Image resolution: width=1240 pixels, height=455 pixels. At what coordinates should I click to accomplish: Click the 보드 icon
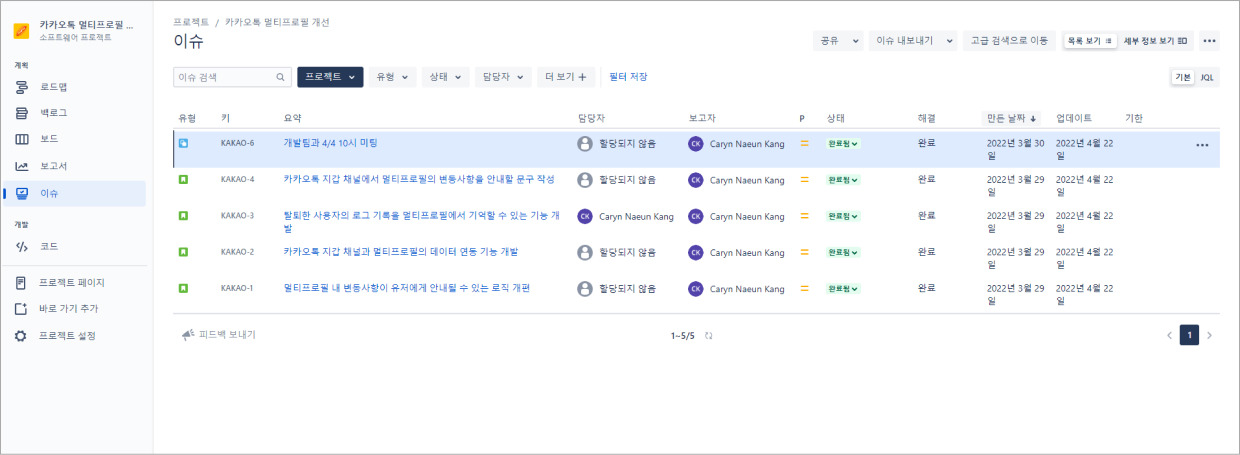[x=21, y=139]
